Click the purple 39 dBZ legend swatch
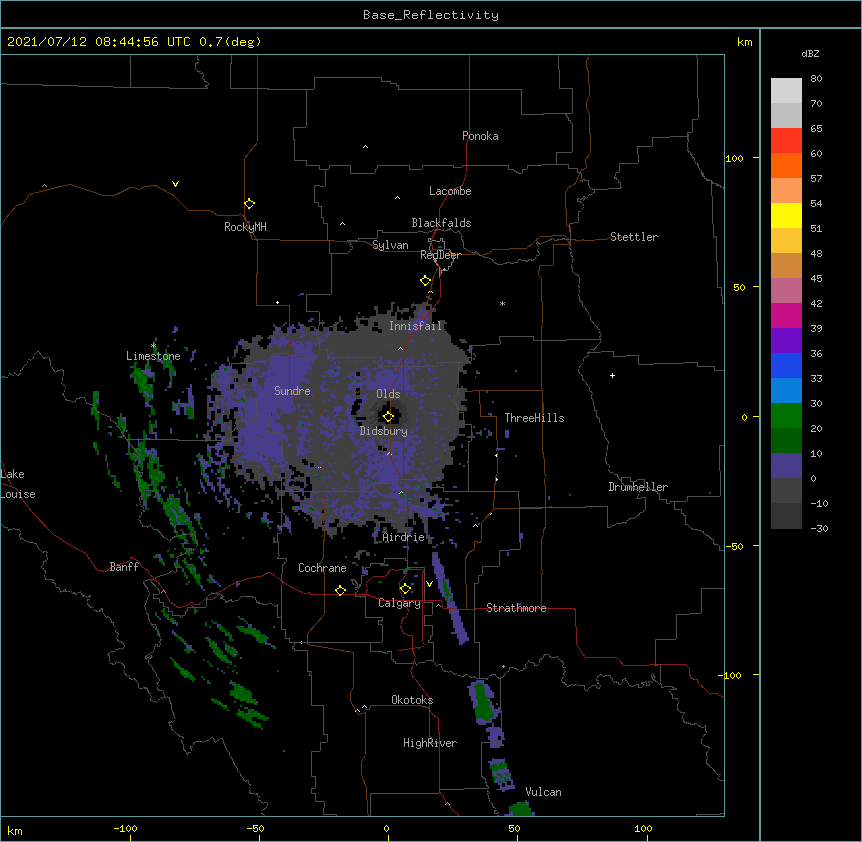Screen dimensions: 862x842 786,340
